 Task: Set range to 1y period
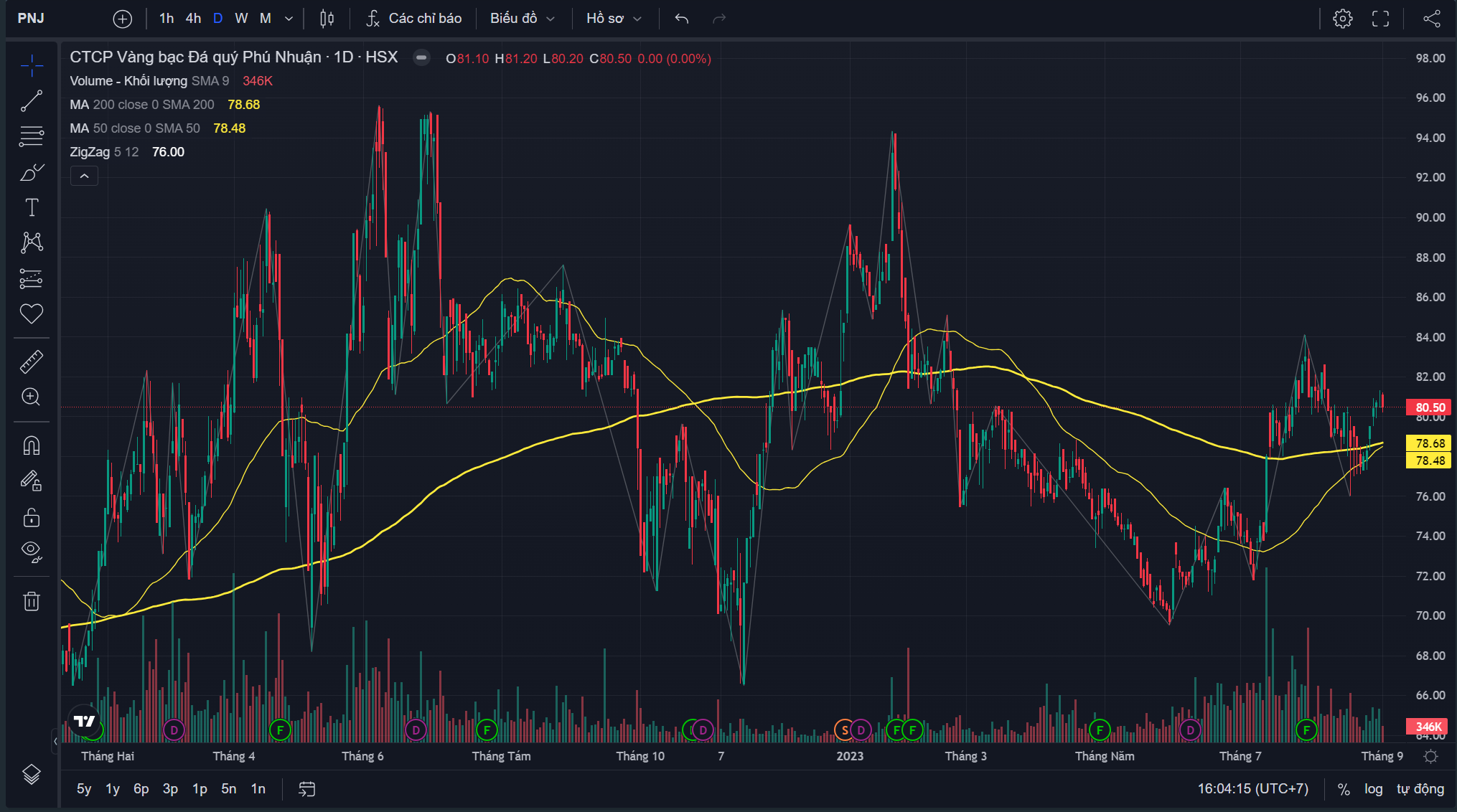click(x=113, y=789)
